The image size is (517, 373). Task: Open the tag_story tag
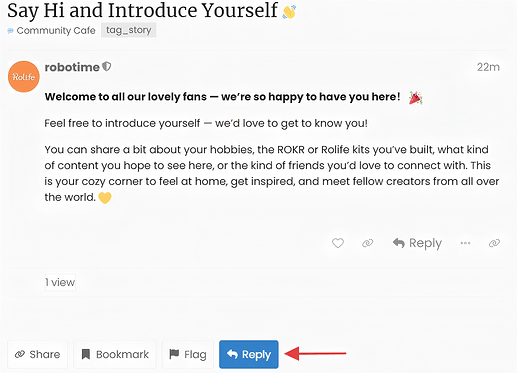coord(129,30)
